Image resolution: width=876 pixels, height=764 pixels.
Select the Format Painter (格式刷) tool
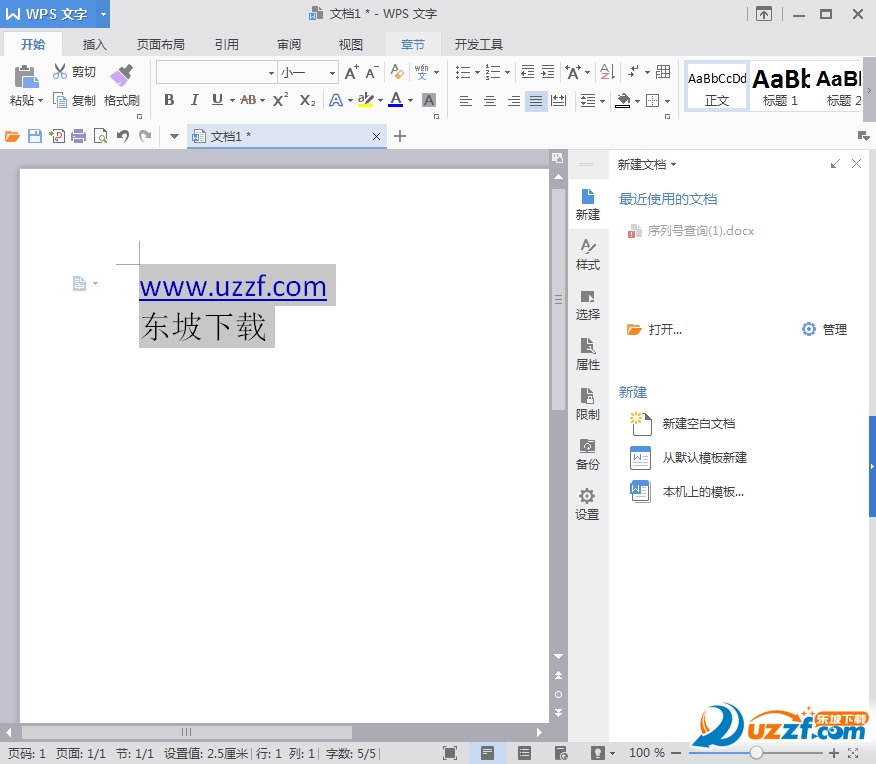pyautogui.click(x=121, y=84)
